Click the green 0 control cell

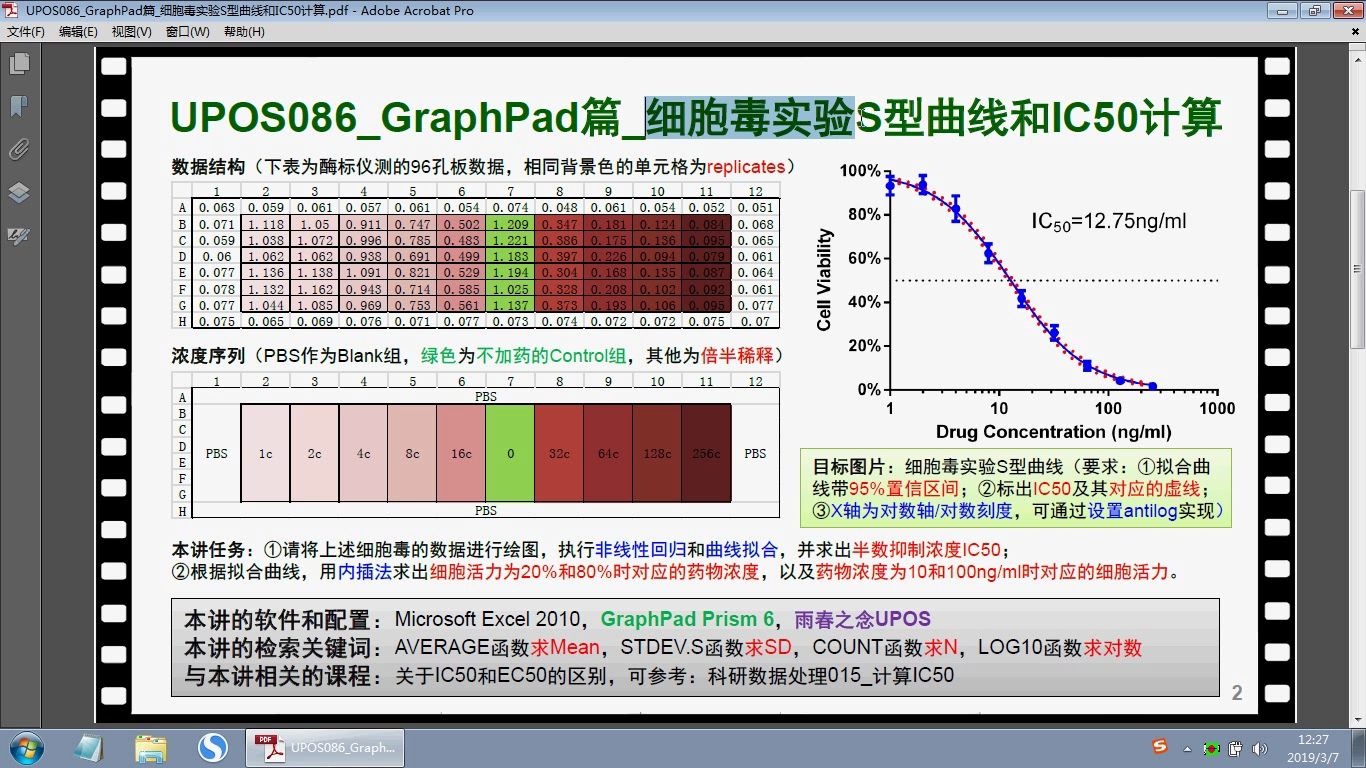pyautogui.click(x=510, y=453)
